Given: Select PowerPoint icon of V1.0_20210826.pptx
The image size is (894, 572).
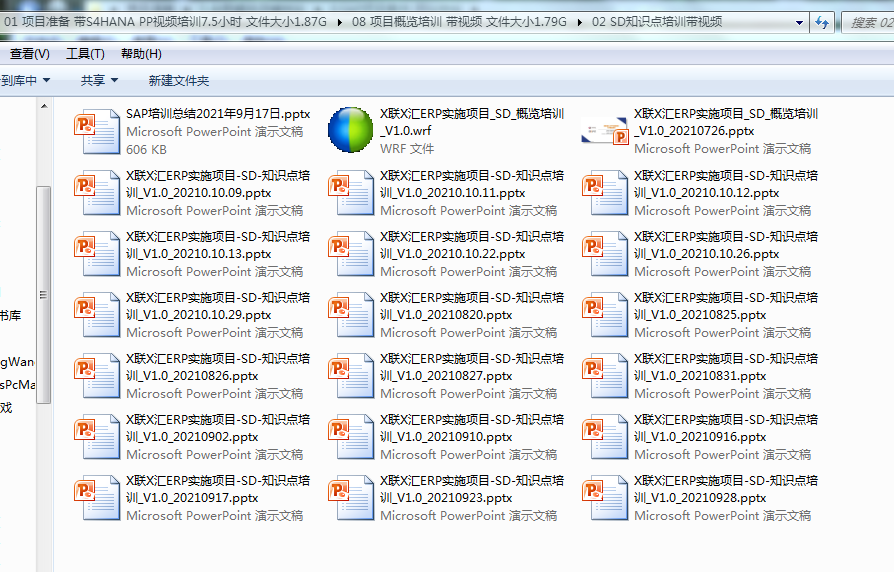Looking at the screenshot, I should pos(97,375).
